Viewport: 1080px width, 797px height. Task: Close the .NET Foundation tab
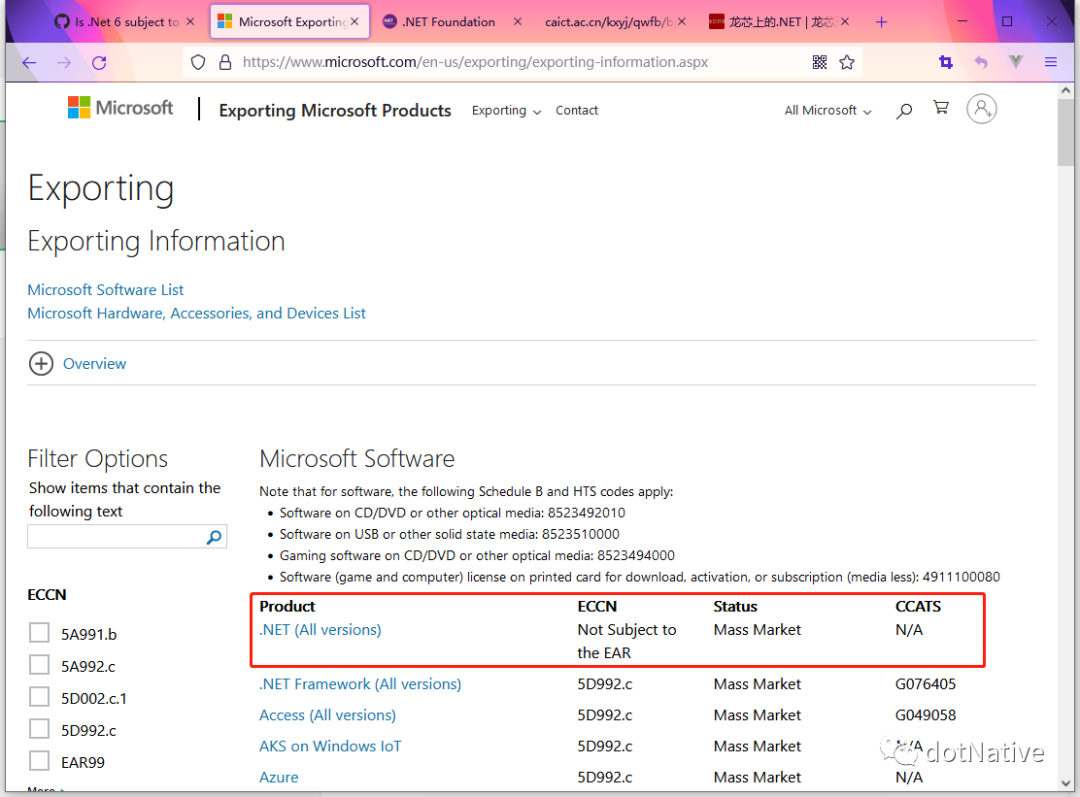[x=517, y=22]
